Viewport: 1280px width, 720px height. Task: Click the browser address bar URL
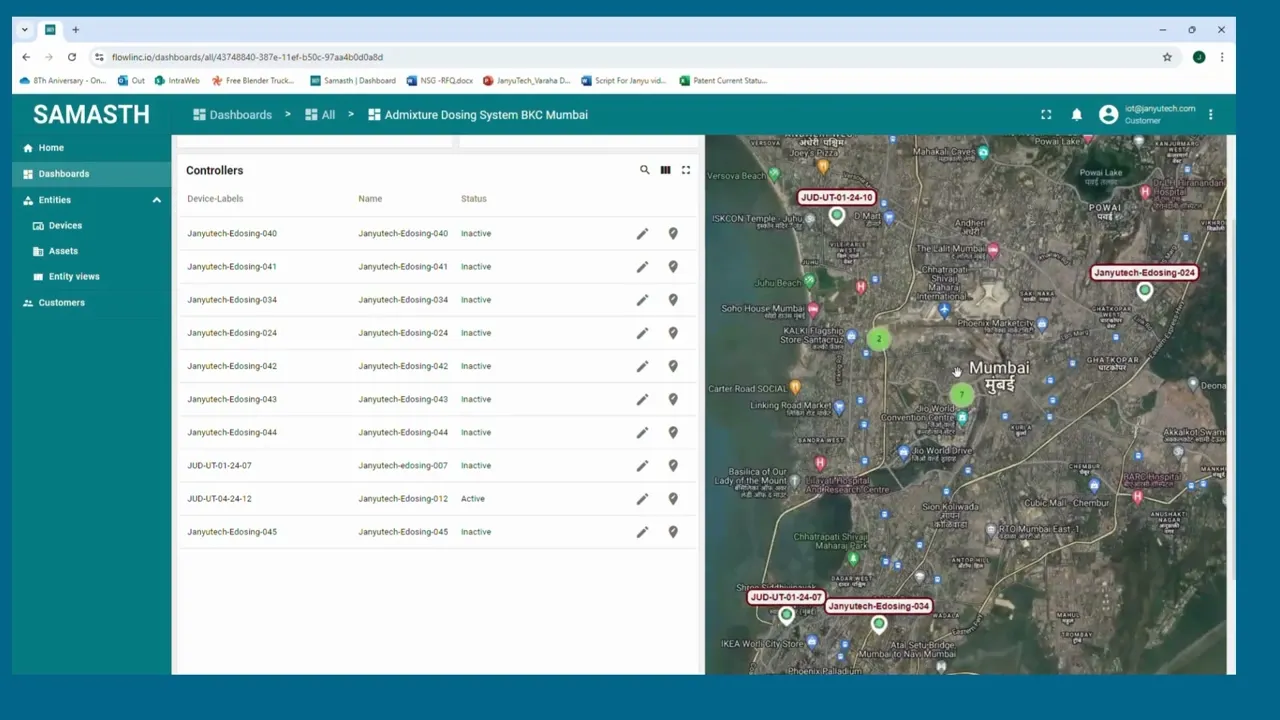(247, 57)
